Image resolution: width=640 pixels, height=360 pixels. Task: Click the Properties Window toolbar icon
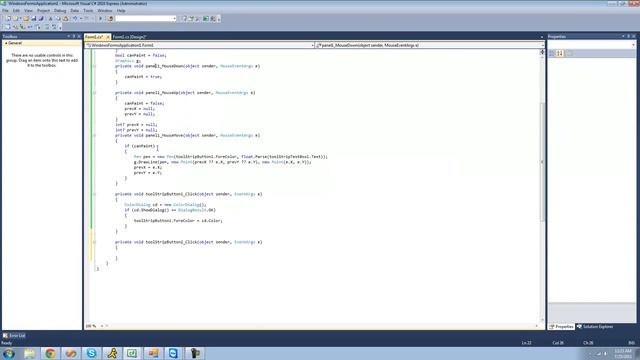(x=191, y=18)
